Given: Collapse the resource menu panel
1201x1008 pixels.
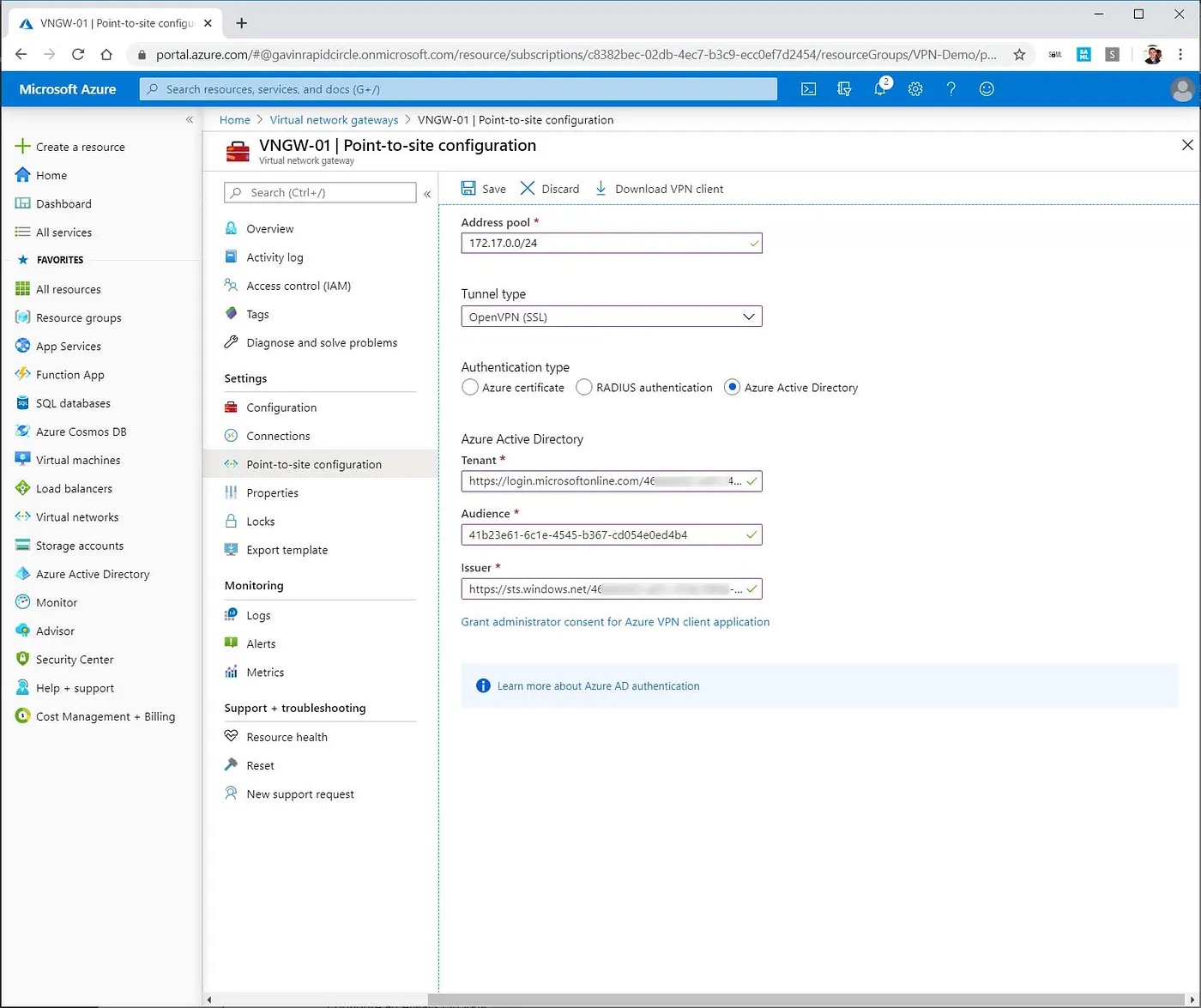Looking at the screenshot, I should pyautogui.click(x=427, y=194).
